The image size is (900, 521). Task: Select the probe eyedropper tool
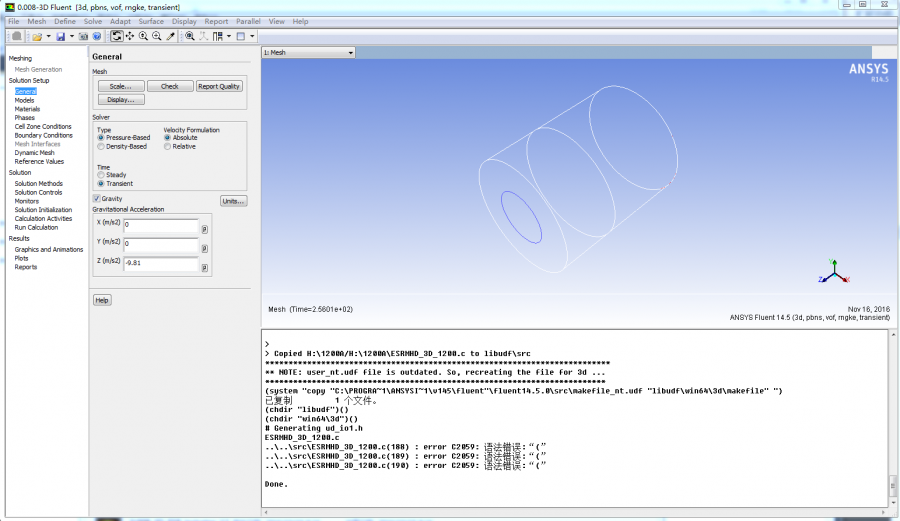pos(170,36)
